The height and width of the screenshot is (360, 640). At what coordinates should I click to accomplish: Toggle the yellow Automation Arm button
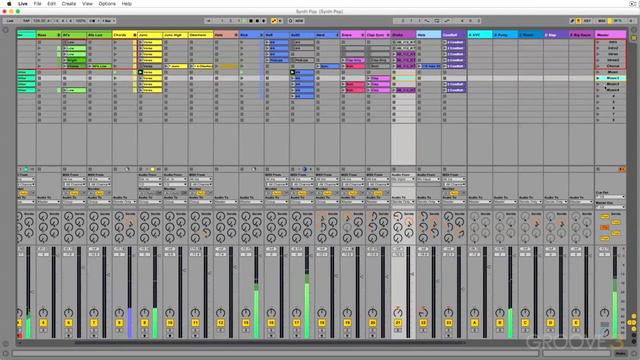pos(274,21)
